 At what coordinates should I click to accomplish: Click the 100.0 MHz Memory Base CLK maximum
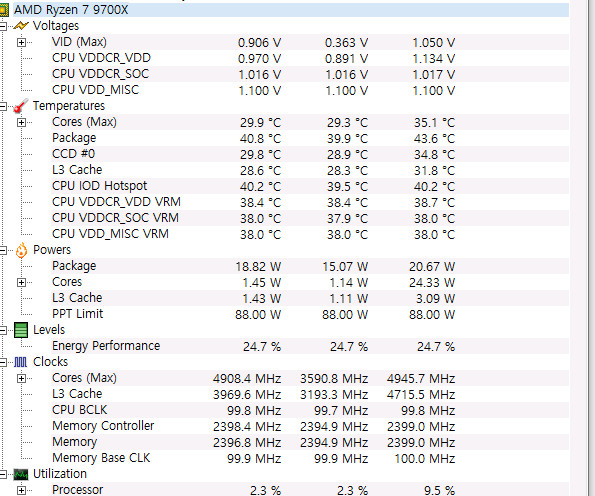(425, 459)
